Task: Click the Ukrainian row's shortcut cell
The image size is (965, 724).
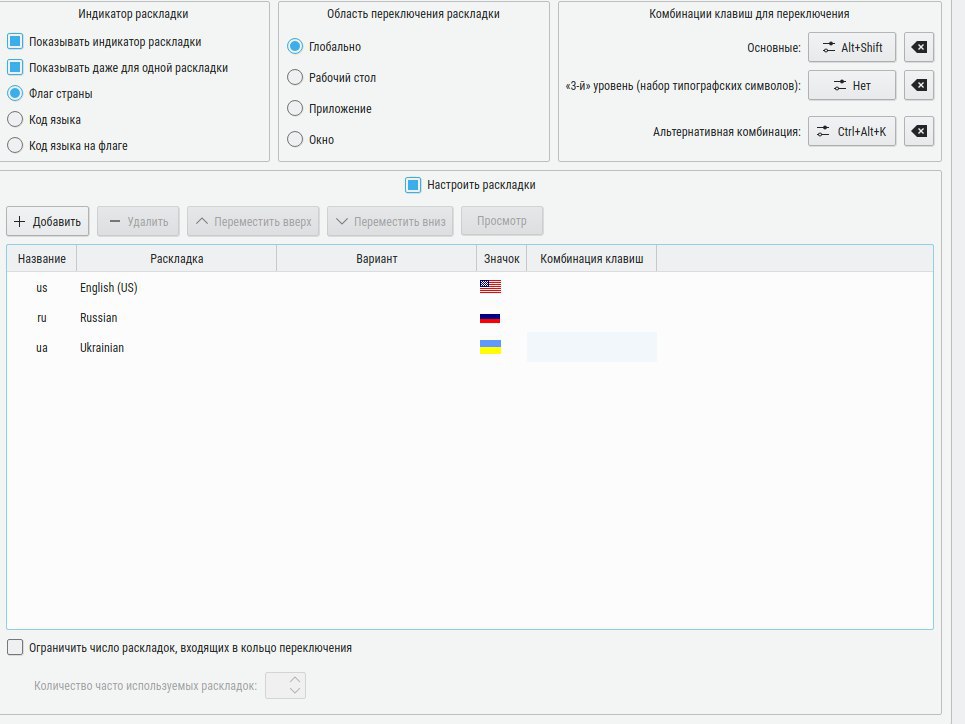Action: pyautogui.click(x=591, y=347)
